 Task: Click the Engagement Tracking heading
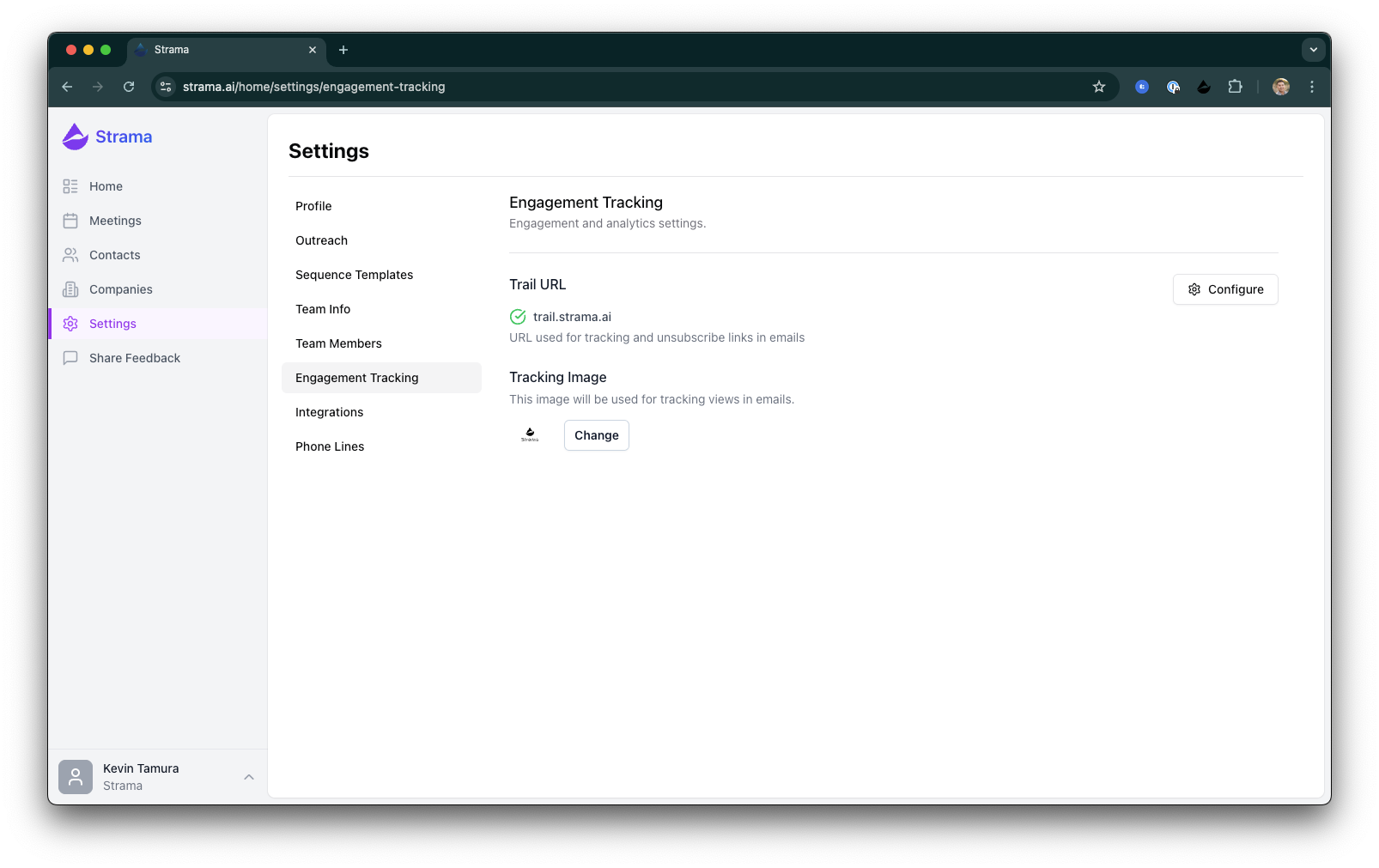pos(586,203)
